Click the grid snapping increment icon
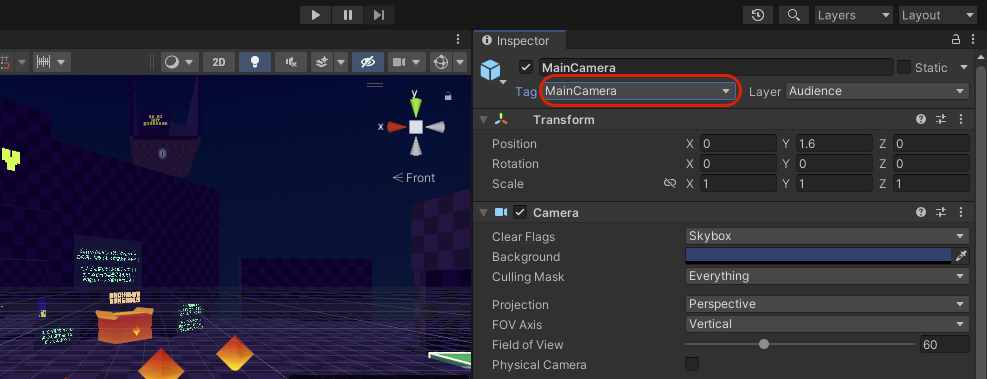This screenshot has height=379, width=987. tap(43, 62)
